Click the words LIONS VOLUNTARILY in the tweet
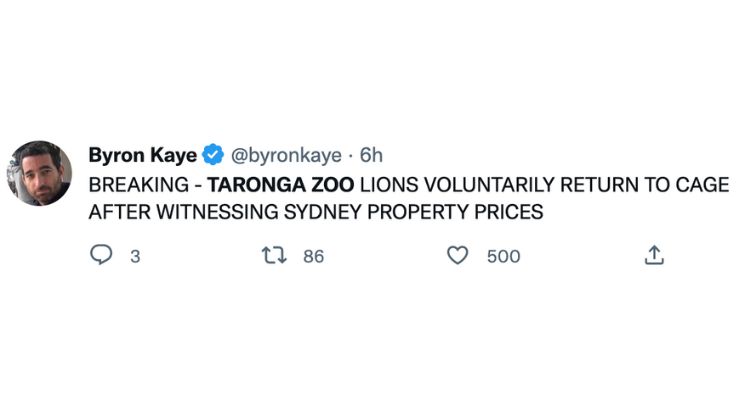730x411 pixels. 458,185
